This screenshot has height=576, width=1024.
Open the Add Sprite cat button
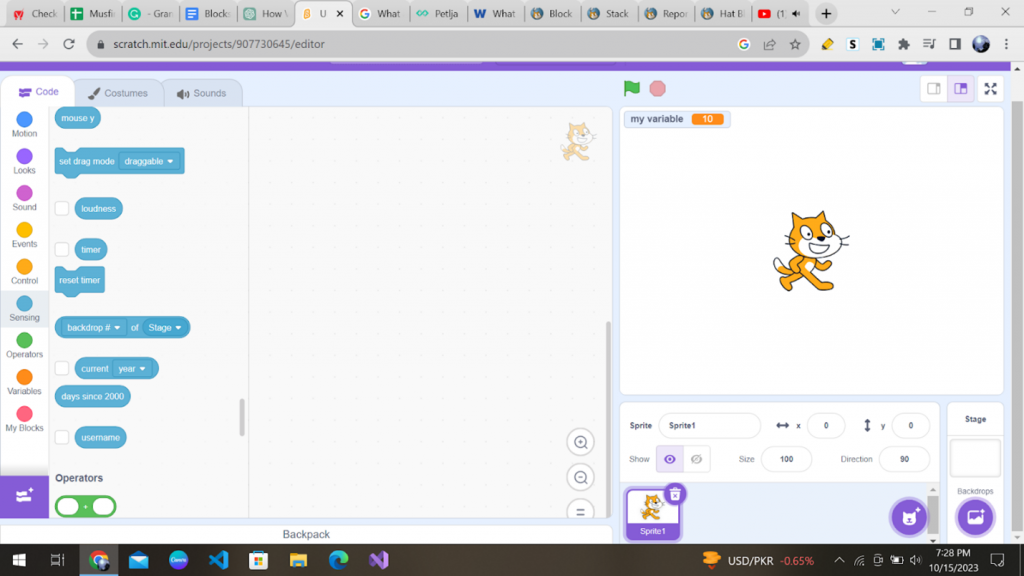click(x=909, y=516)
